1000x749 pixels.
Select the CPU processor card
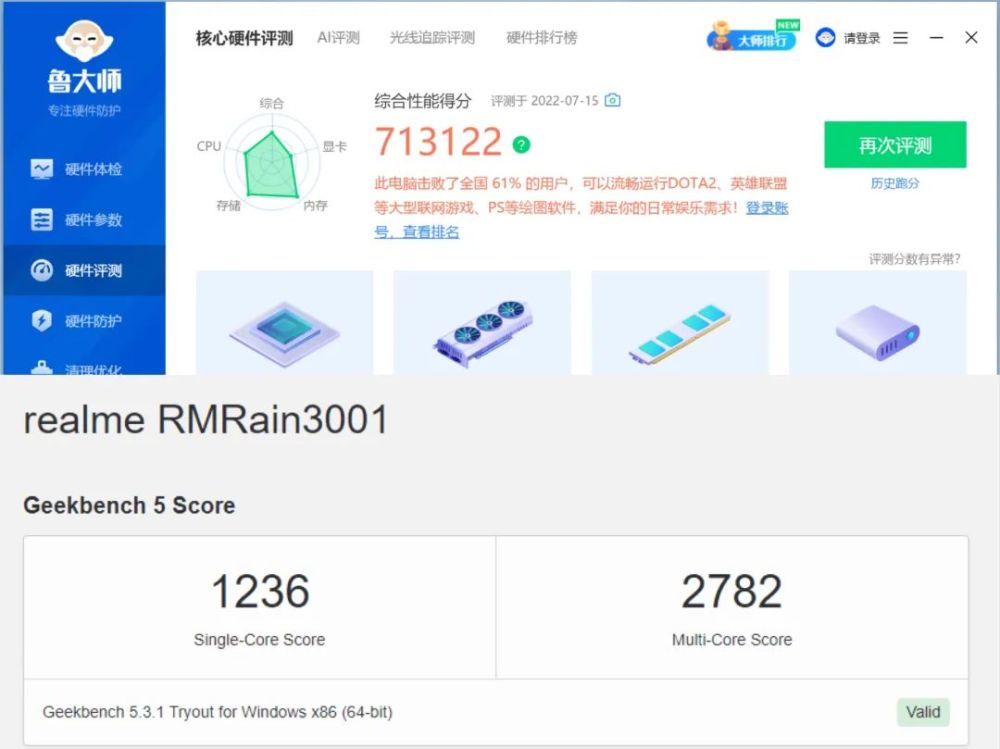click(284, 322)
